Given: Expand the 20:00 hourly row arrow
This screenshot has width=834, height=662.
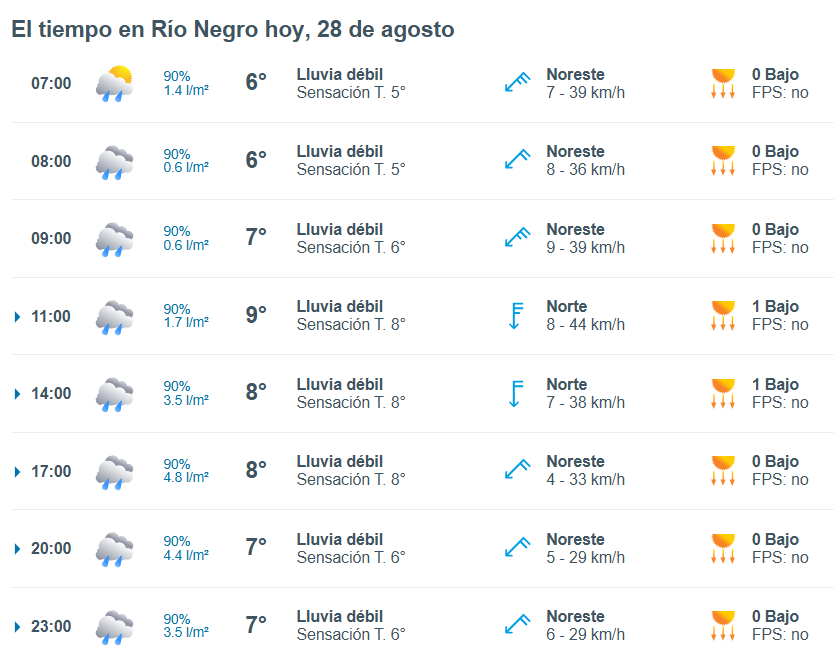Looking at the screenshot, I should point(18,549).
